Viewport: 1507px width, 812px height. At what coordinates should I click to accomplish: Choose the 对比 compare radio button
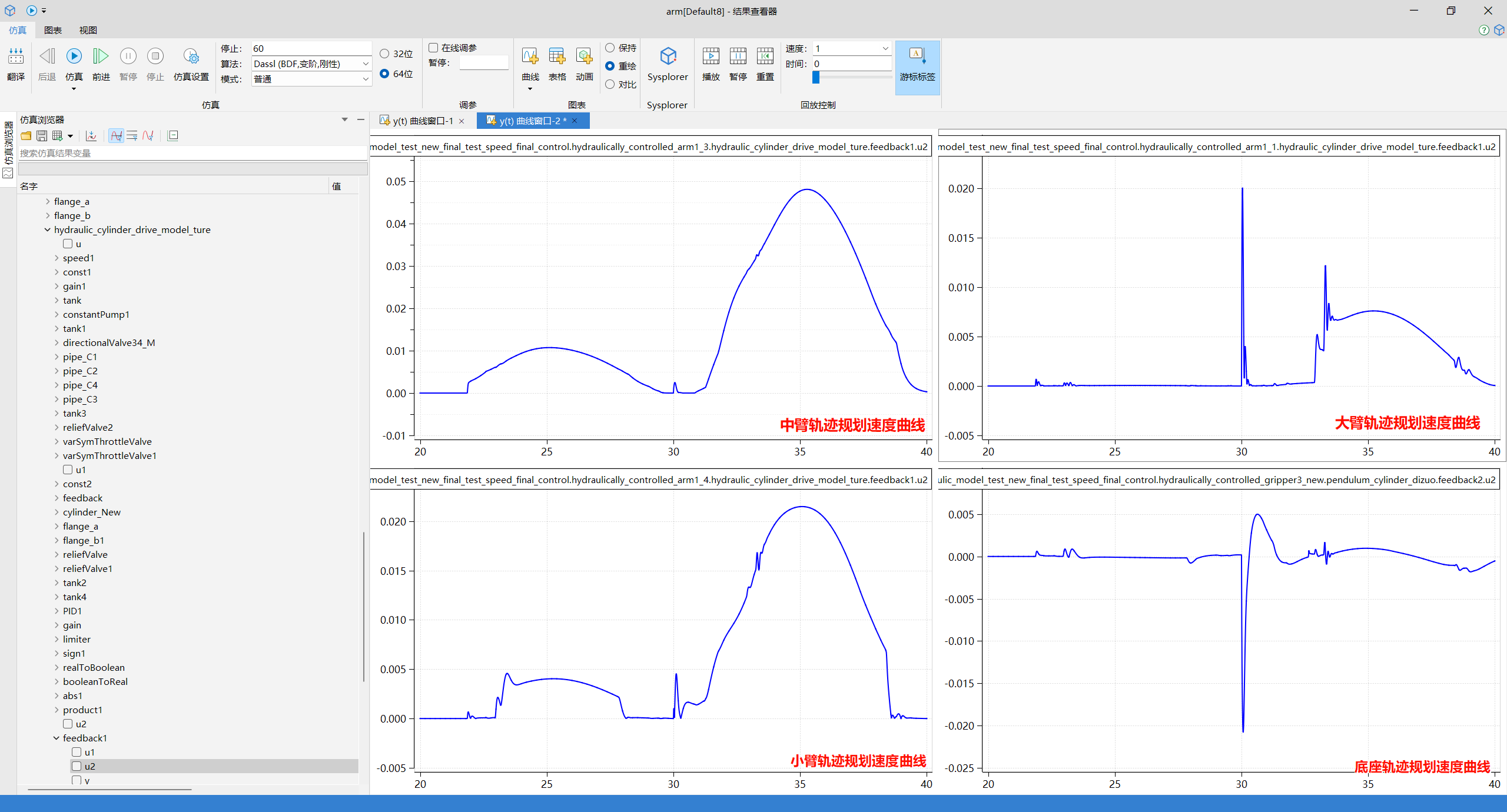pos(610,84)
